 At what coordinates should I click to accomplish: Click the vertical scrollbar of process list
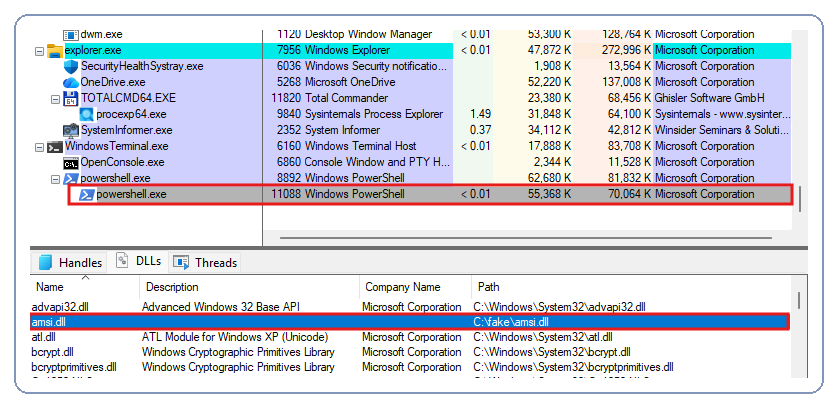tap(800, 199)
